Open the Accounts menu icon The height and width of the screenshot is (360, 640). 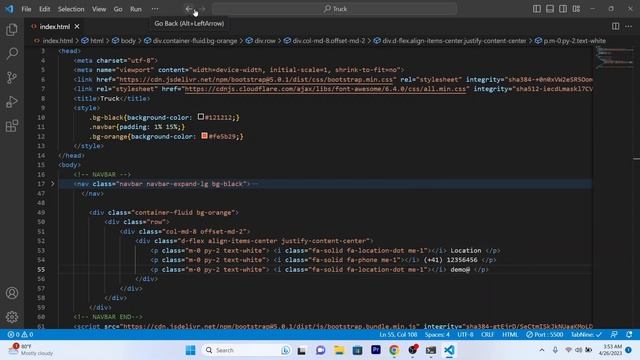pos(12,293)
